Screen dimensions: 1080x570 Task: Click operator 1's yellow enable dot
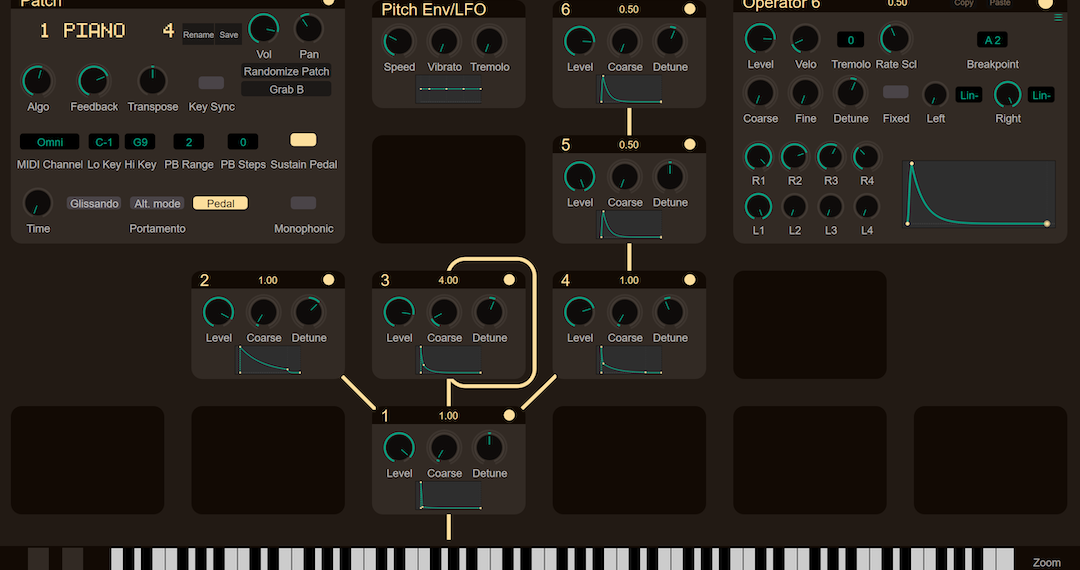[x=509, y=416]
